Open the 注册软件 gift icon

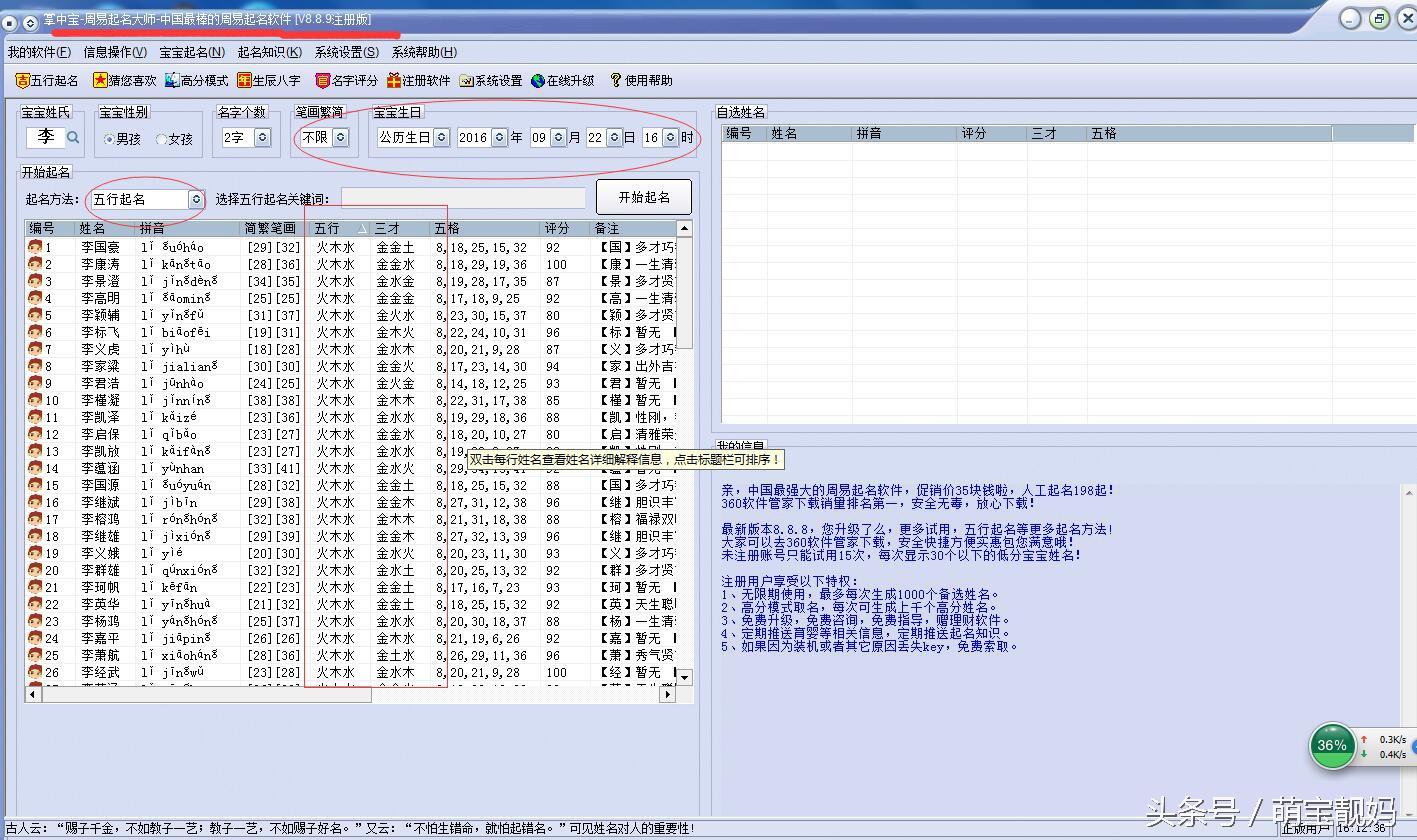394,81
